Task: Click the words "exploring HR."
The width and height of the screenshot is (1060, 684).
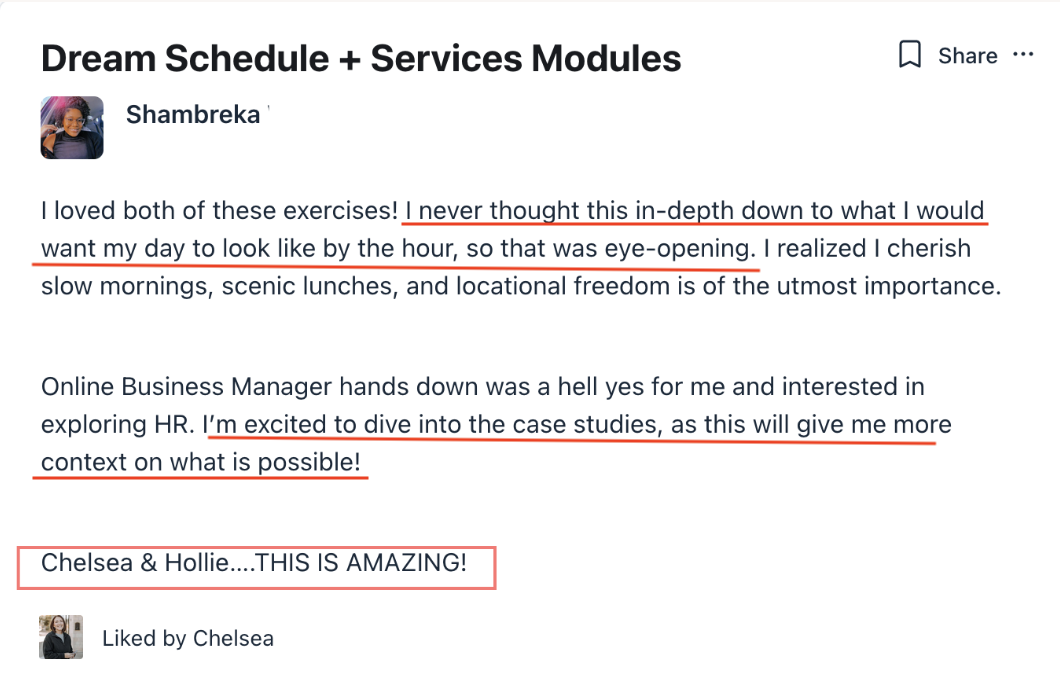Action: point(118,424)
